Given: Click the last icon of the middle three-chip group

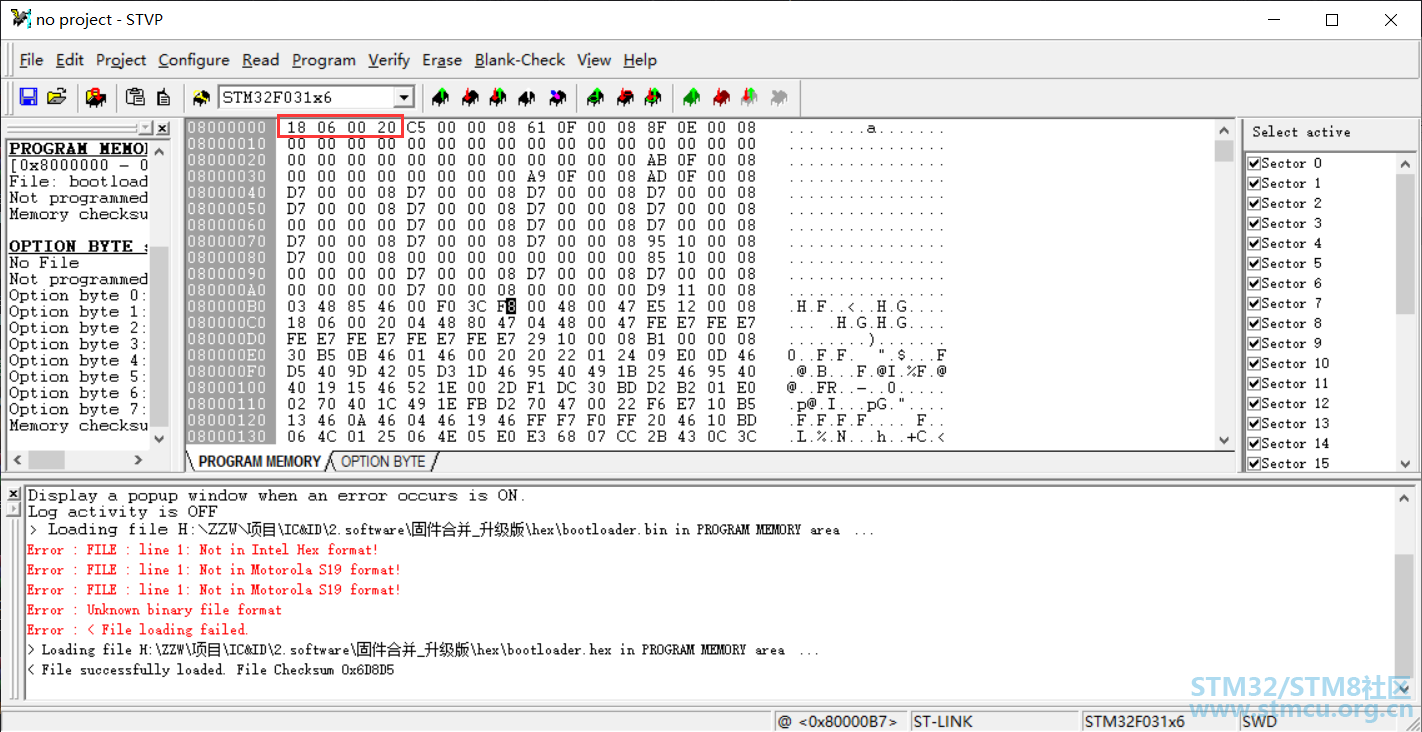Looking at the screenshot, I should click(653, 97).
